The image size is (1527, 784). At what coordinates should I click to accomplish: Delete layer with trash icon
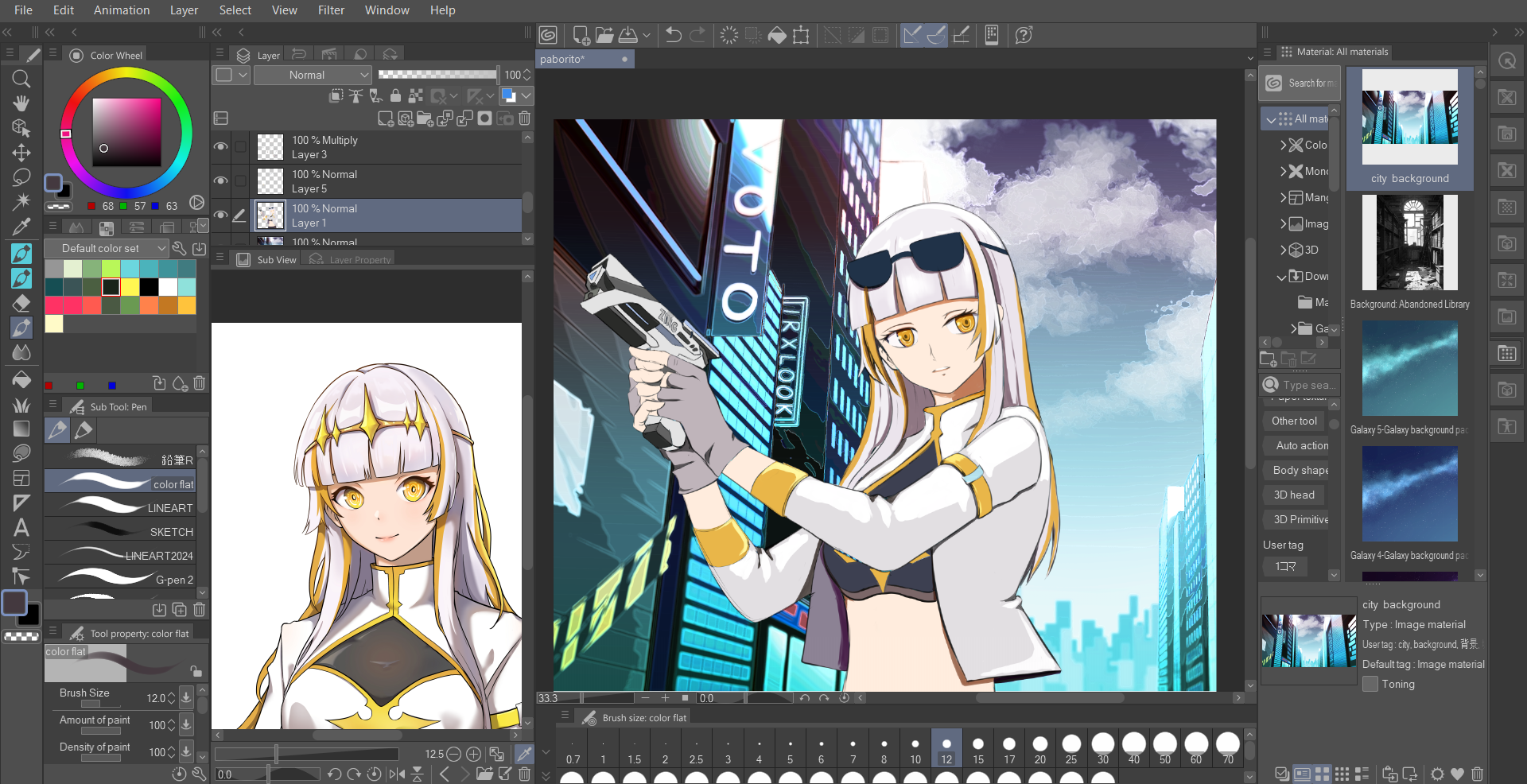pos(525,118)
